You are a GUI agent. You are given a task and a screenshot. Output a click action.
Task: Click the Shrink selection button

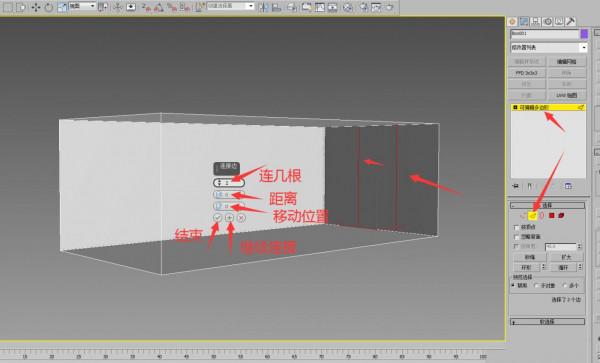click(530, 257)
